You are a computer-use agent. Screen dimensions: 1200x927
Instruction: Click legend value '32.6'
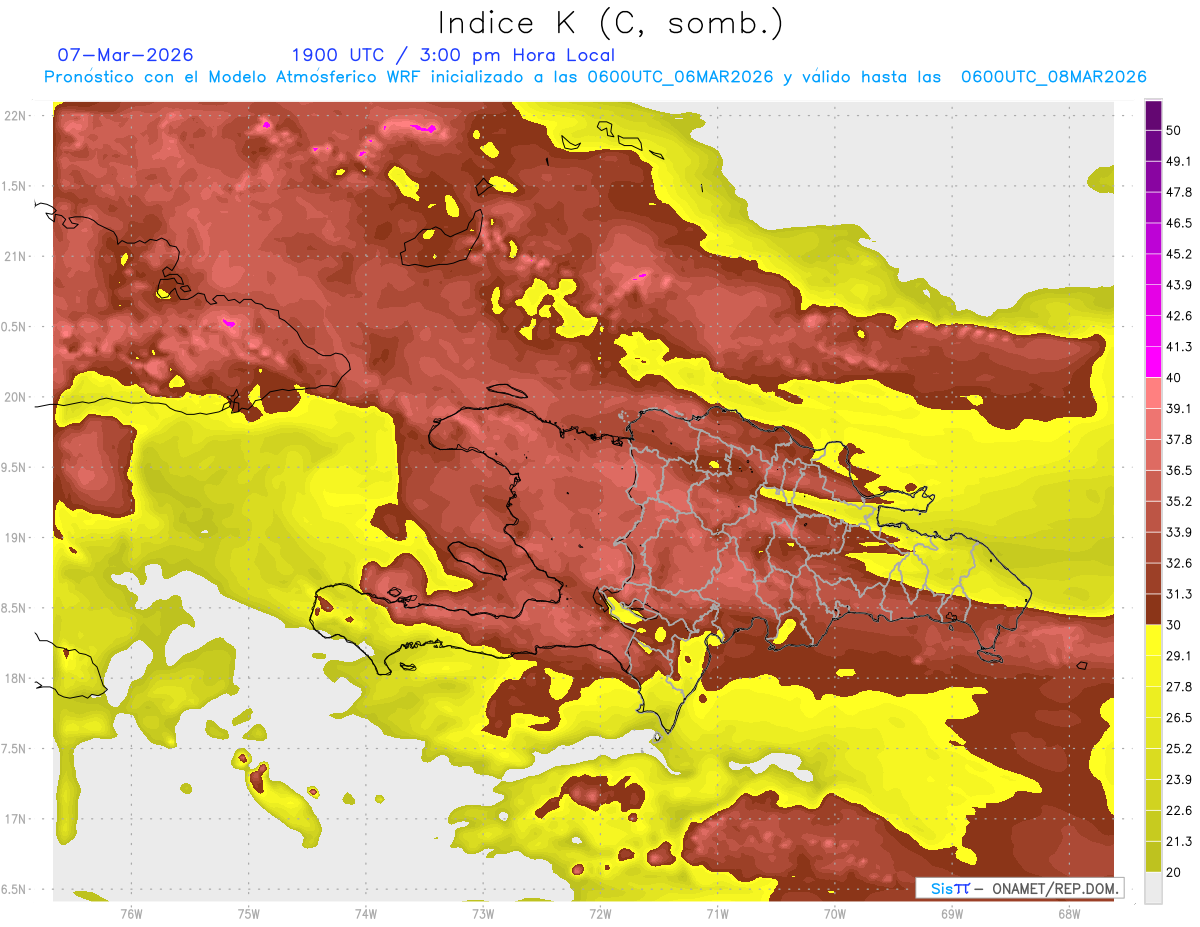pos(1180,563)
